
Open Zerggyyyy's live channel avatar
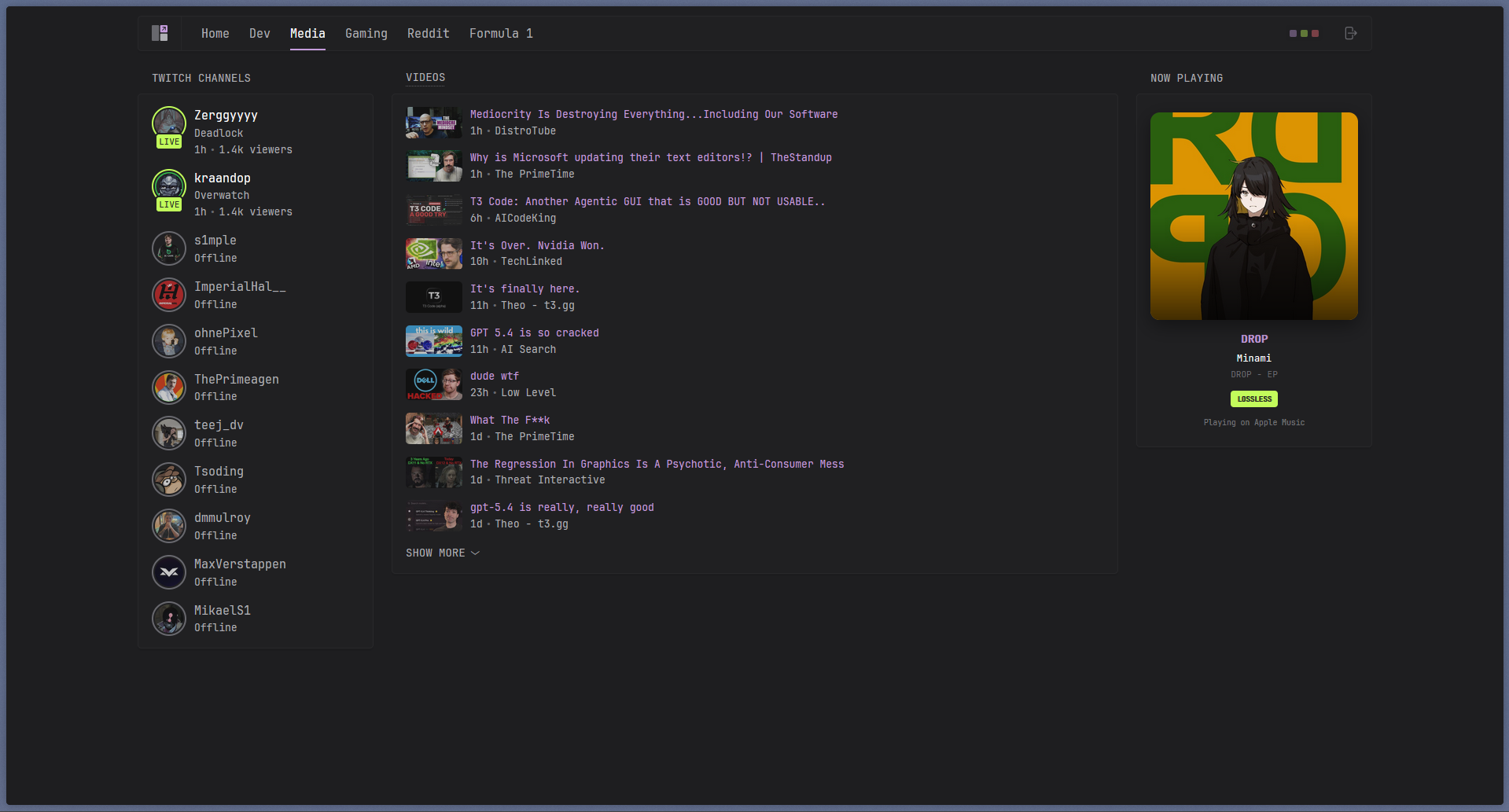168,124
